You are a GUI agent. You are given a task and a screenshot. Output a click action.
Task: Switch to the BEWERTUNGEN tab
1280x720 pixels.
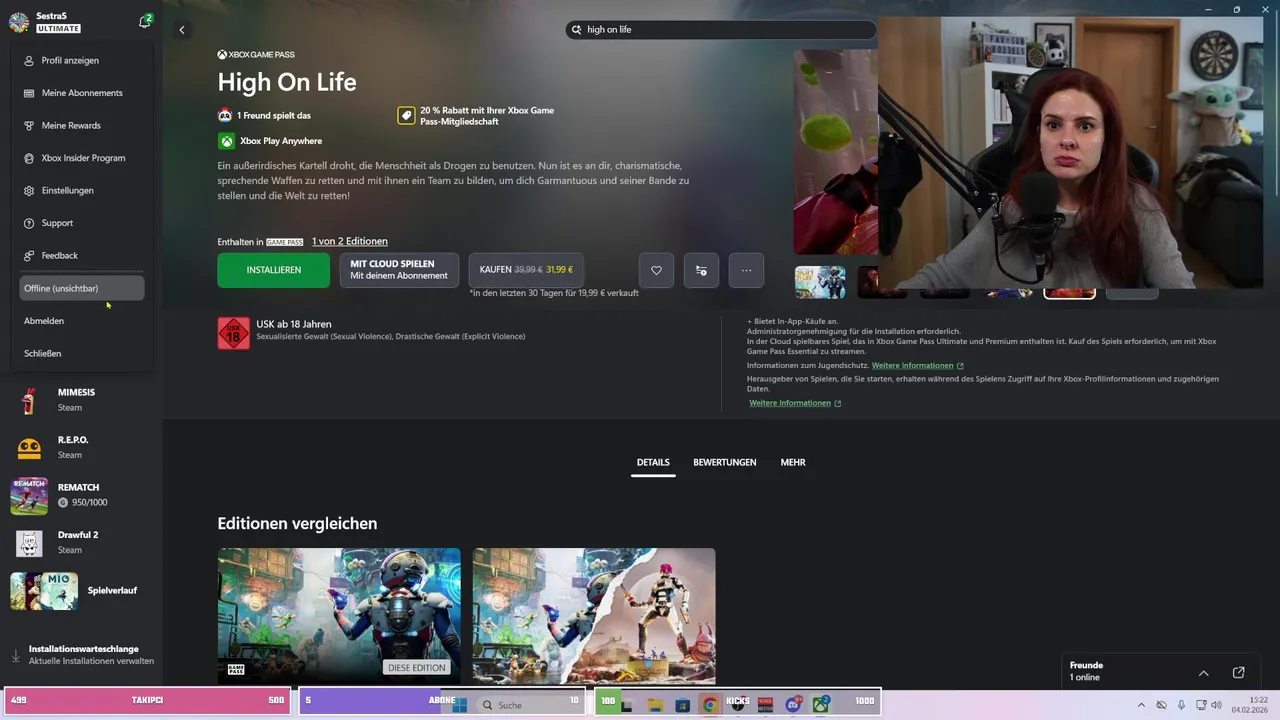coord(724,462)
